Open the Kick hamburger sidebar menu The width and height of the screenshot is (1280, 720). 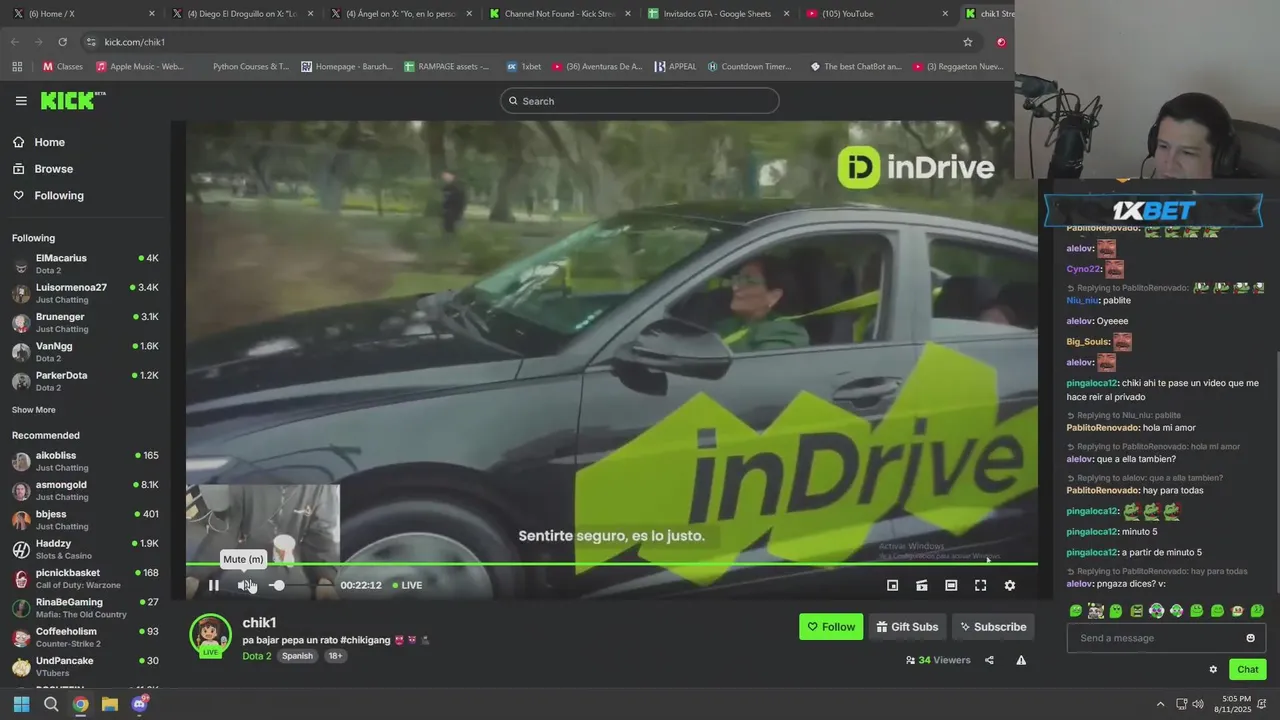pyautogui.click(x=21, y=101)
